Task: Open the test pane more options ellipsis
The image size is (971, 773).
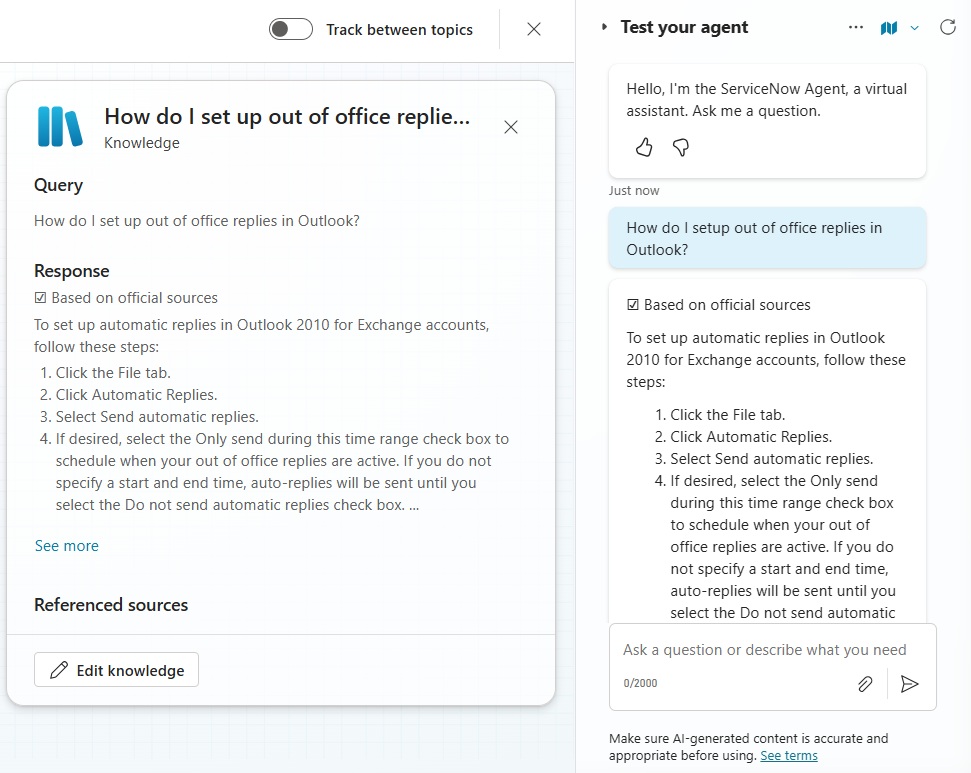Action: 856,27
